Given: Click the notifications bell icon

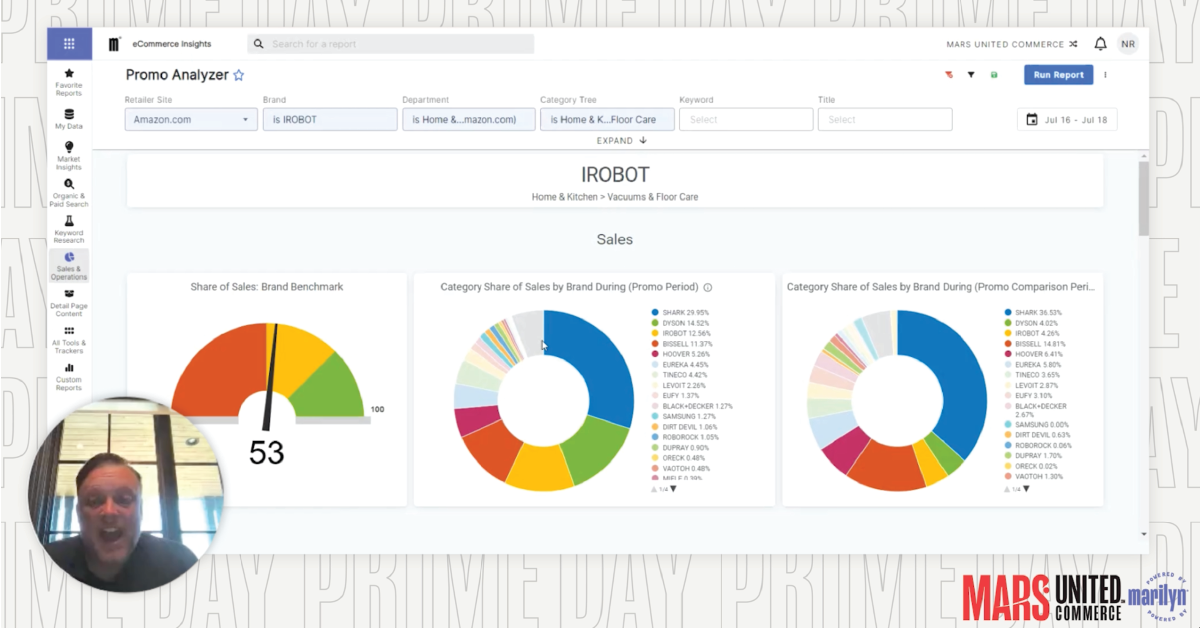Looking at the screenshot, I should tap(1100, 44).
